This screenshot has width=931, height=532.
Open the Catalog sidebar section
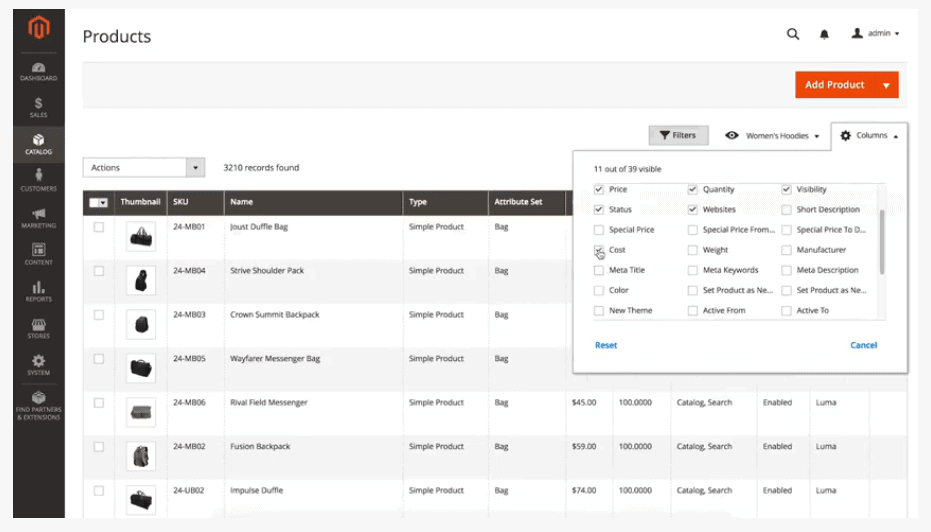click(39, 144)
